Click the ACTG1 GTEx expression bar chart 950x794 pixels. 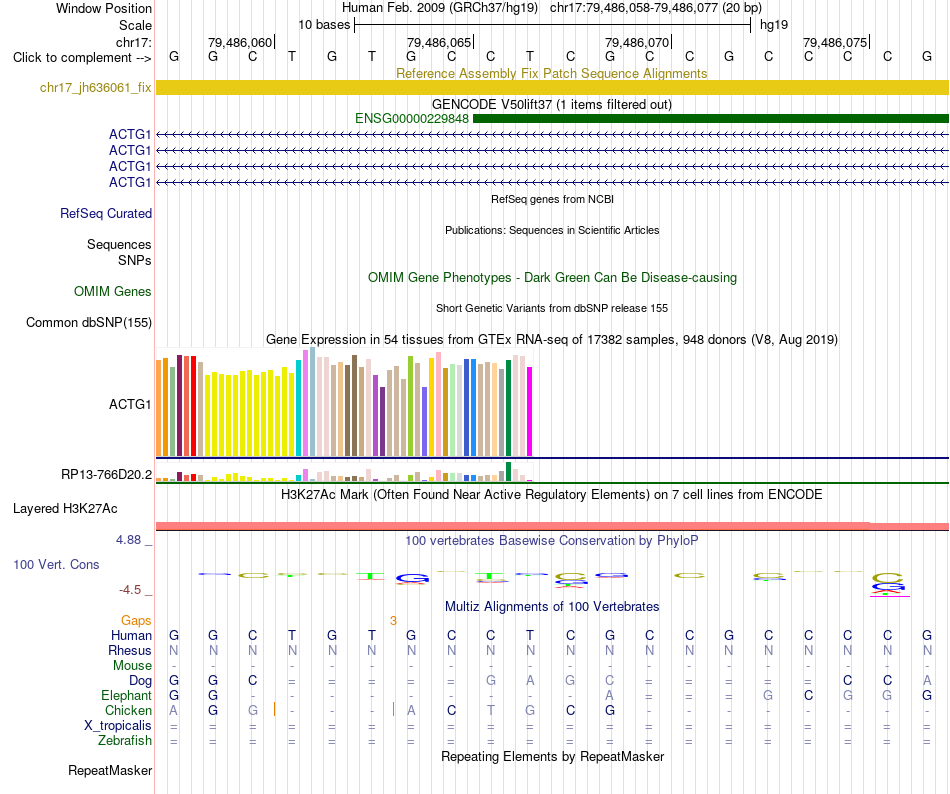click(x=344, y=403)
